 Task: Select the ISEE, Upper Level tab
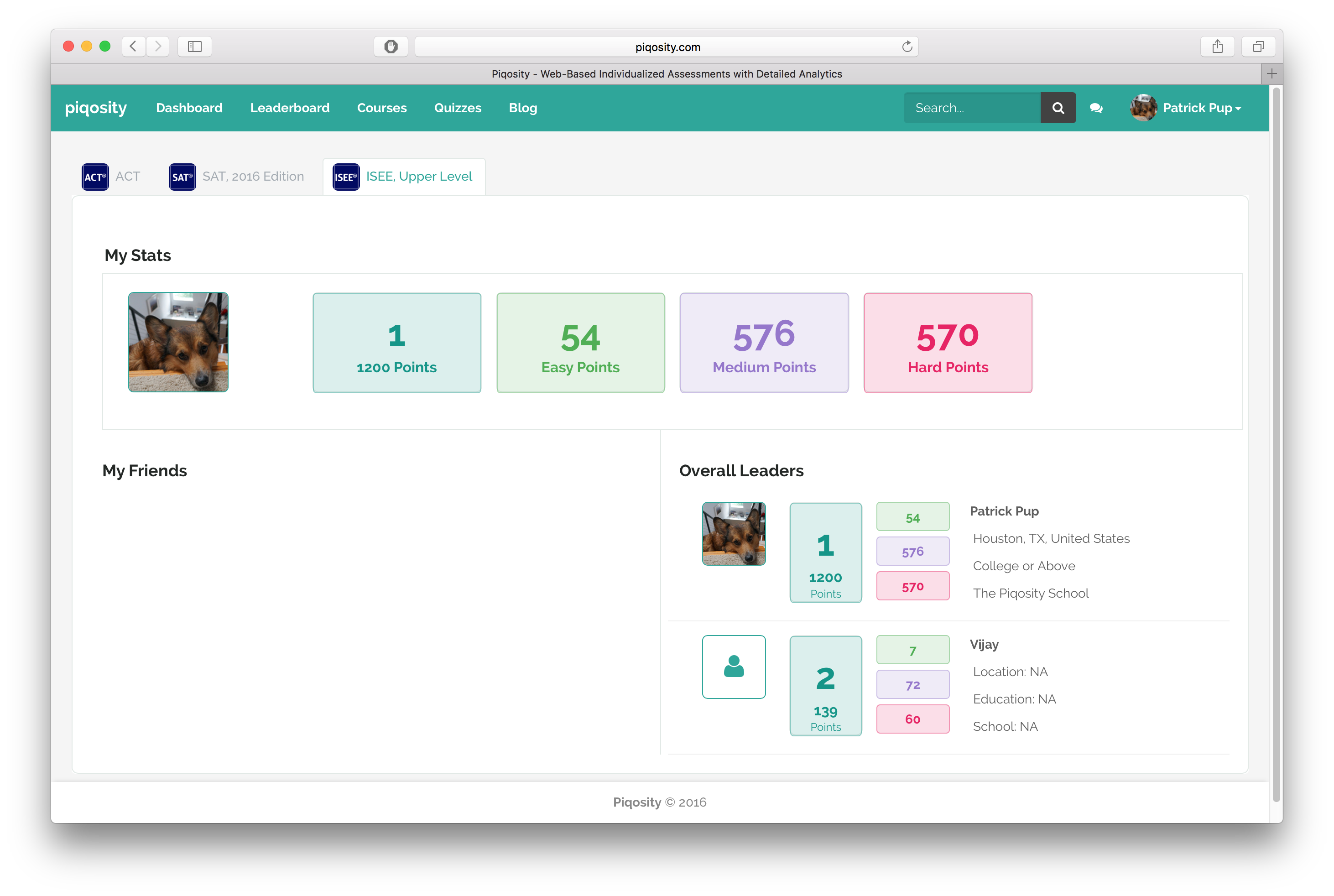tap(404, 177)
